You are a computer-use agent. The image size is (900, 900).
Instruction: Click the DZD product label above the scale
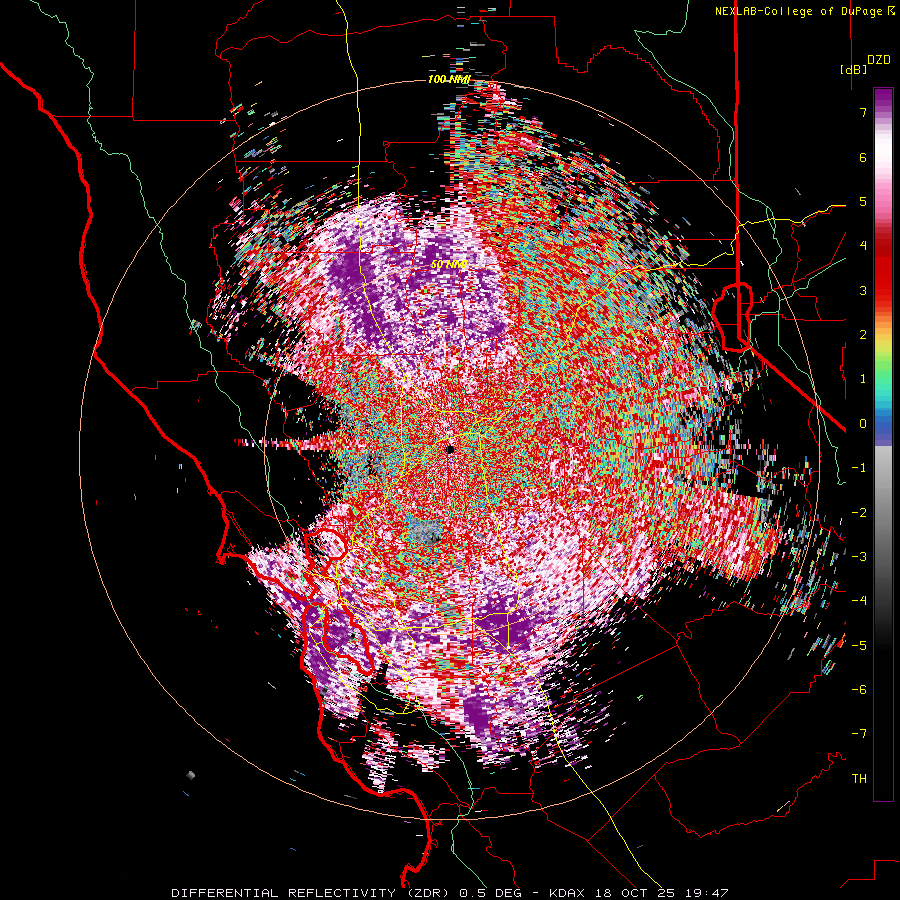[x=879, y=60]
